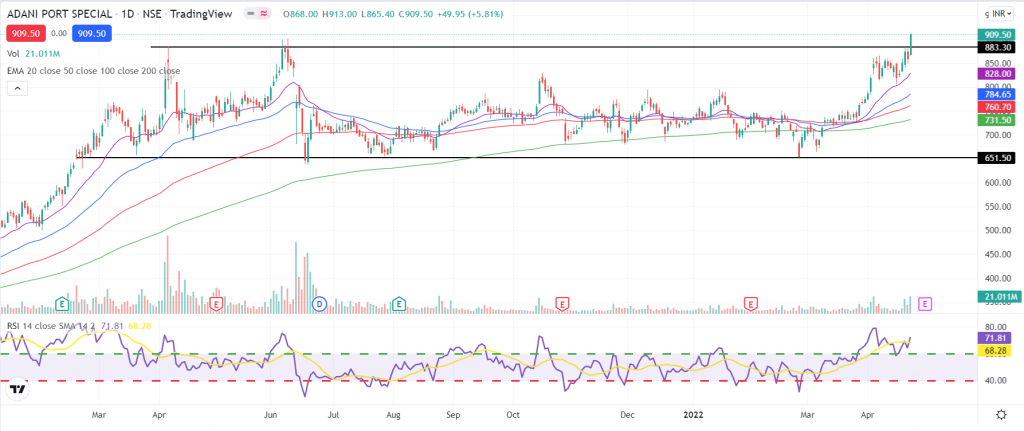Click the red earnings marker near October
The image size is (1024, 431).
point(563,303)
